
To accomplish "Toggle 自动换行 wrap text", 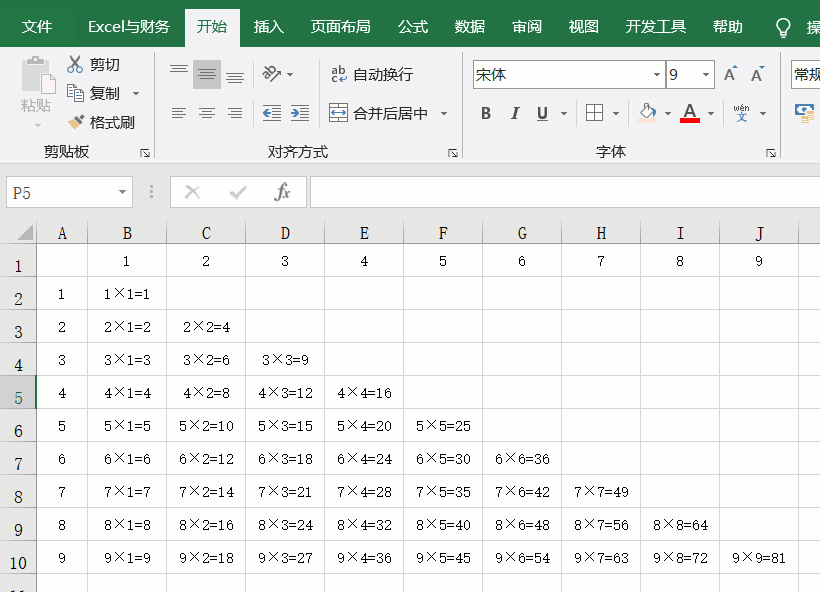I will pyautogui.click(x=372, y=74).
